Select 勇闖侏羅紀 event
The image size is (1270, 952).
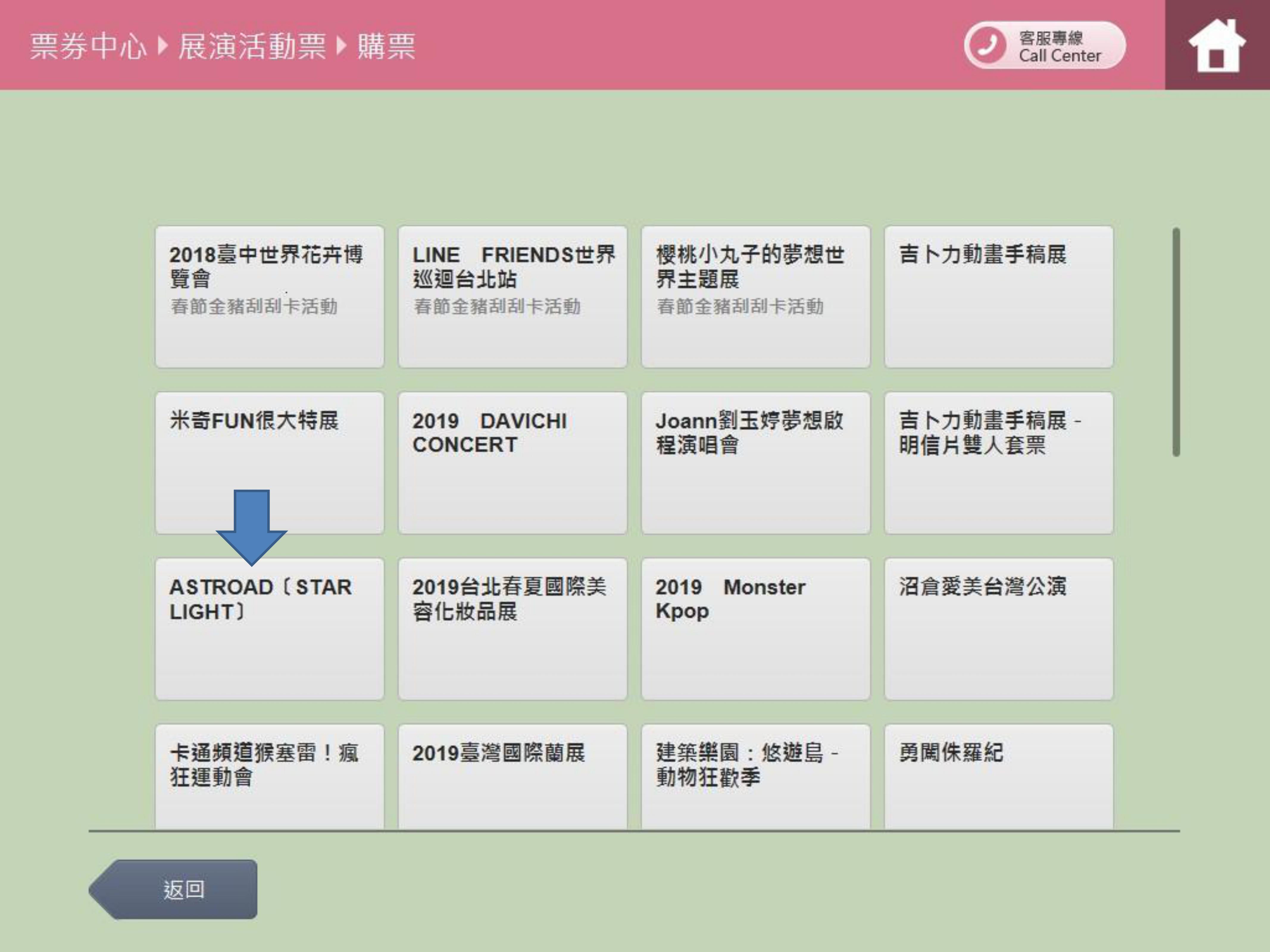point(999,776)
